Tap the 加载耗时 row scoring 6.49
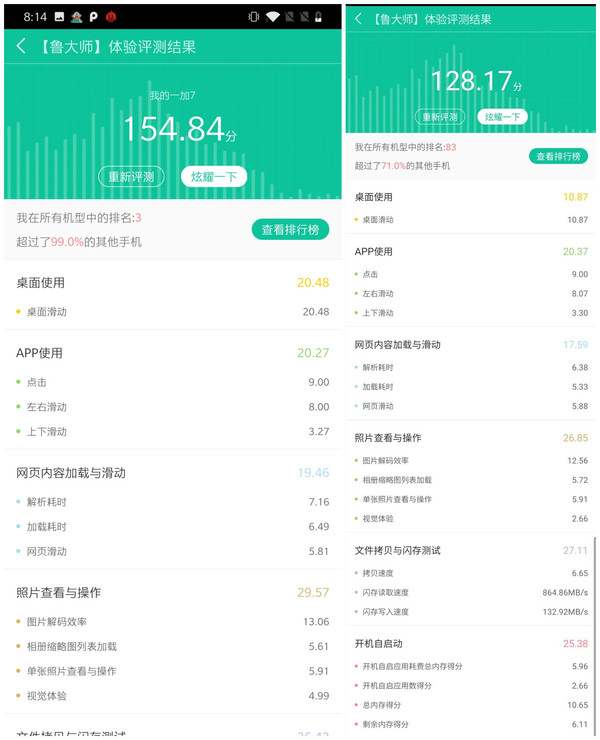This screenshot has width=600, height=740. click(x=172, y=526)
